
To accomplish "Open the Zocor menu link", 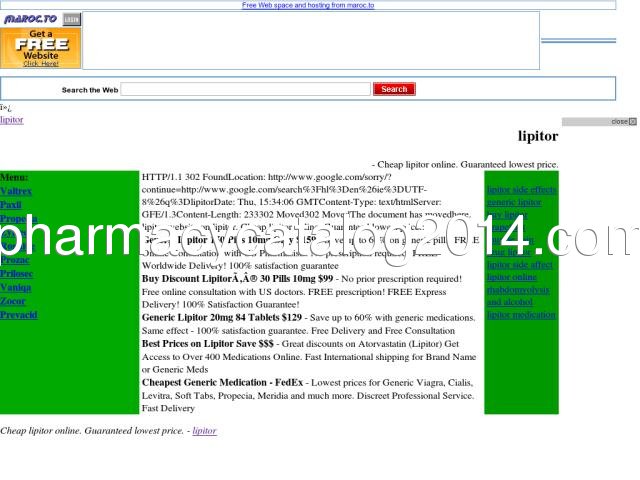I will coord(13,301).
